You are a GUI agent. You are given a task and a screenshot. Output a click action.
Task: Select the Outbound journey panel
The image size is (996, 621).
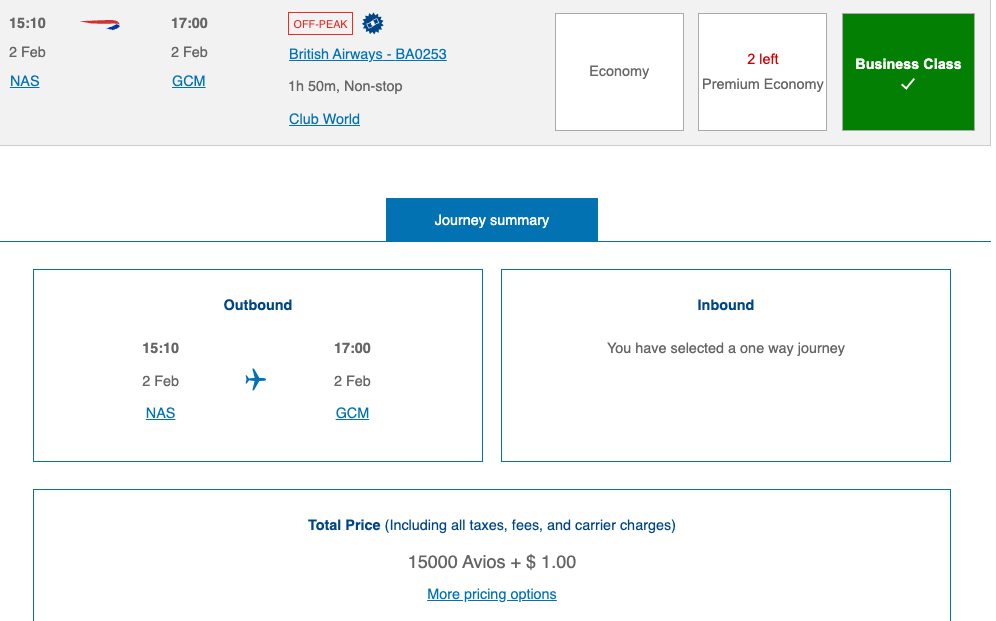258,365
